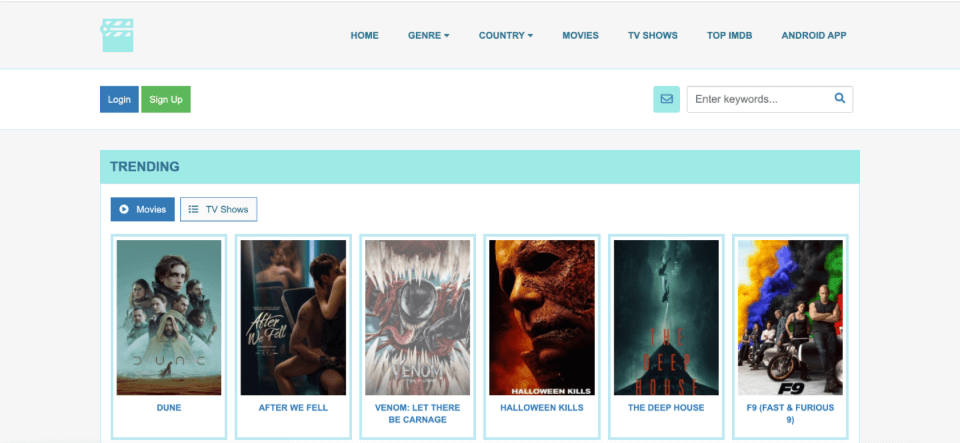This screenshot has height=443, width=960.
Task: Click the HALLOWEEN KILLS title link
Action: (542, 408)
